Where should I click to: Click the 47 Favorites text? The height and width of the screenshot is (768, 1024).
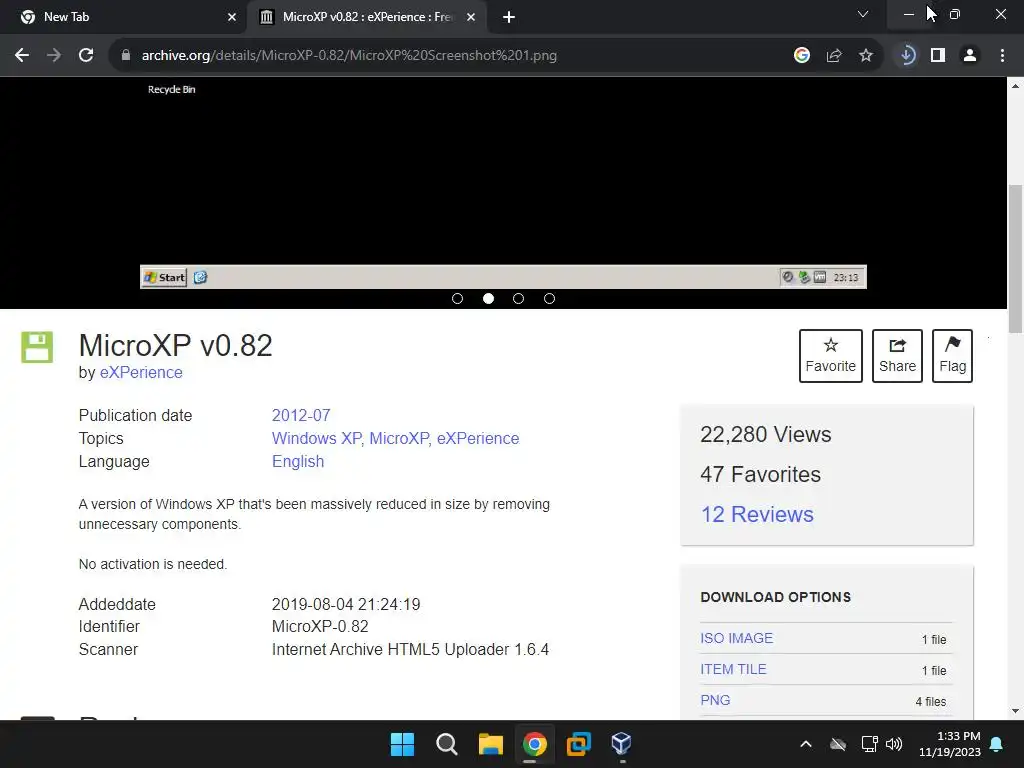point(760,474)
